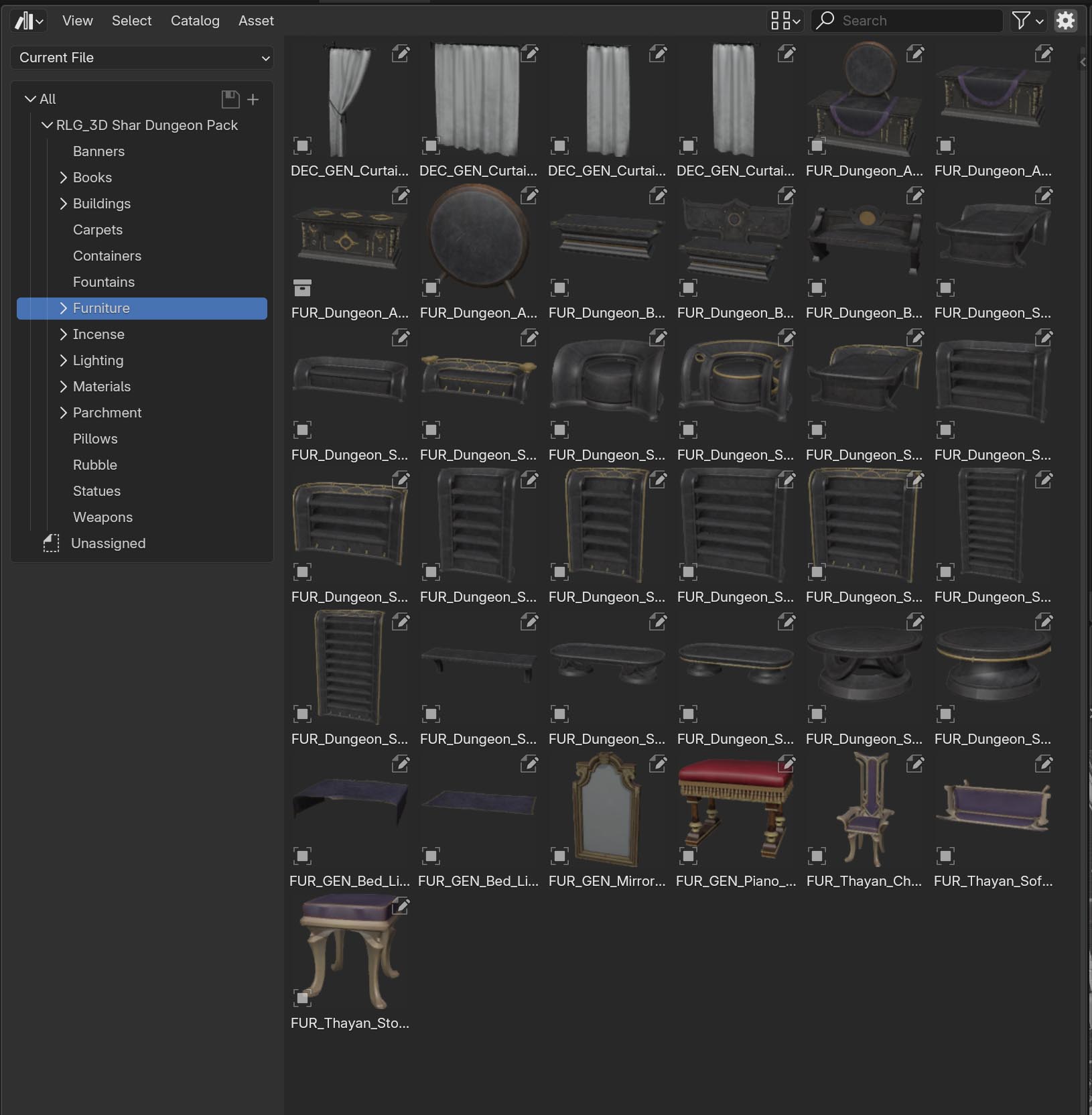The width and height of the screenshot is (1092, 1115).
Task: Open the Select menu
Action: [131, 21]
